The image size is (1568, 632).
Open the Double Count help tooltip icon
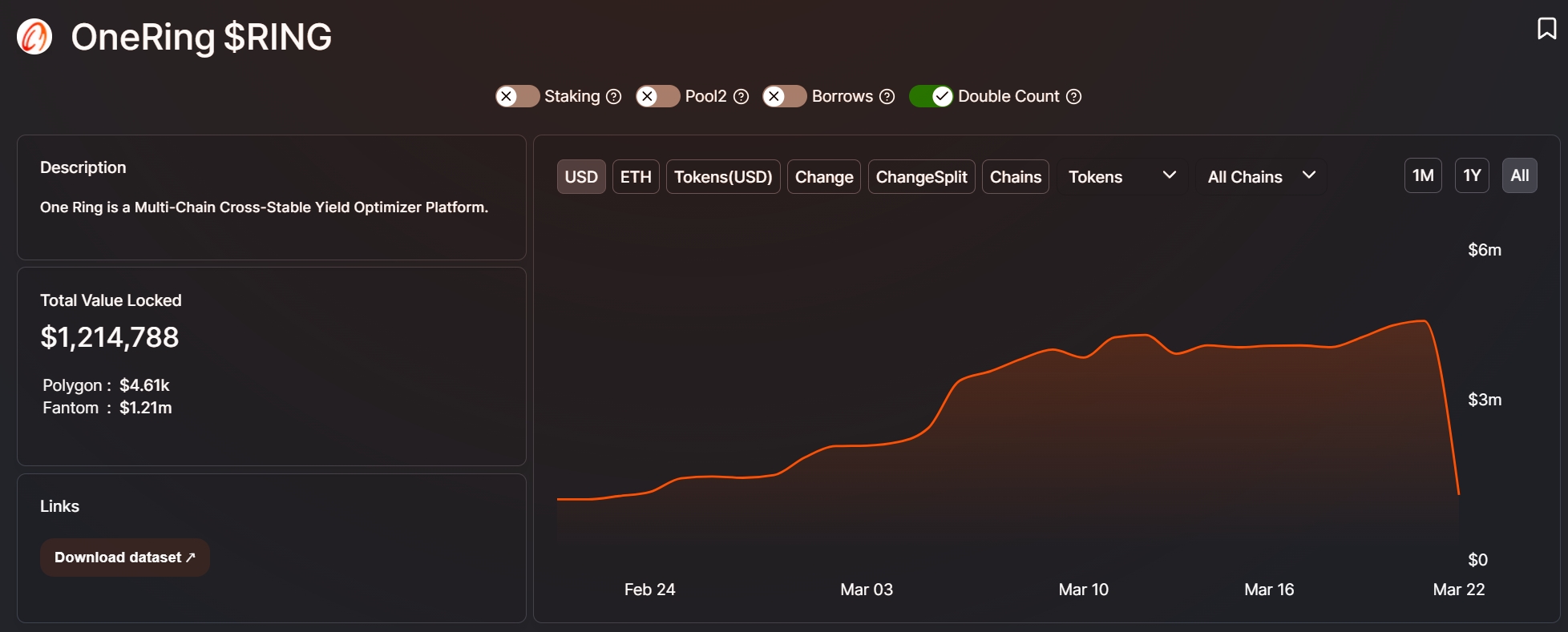click(x=1074, y=97)
